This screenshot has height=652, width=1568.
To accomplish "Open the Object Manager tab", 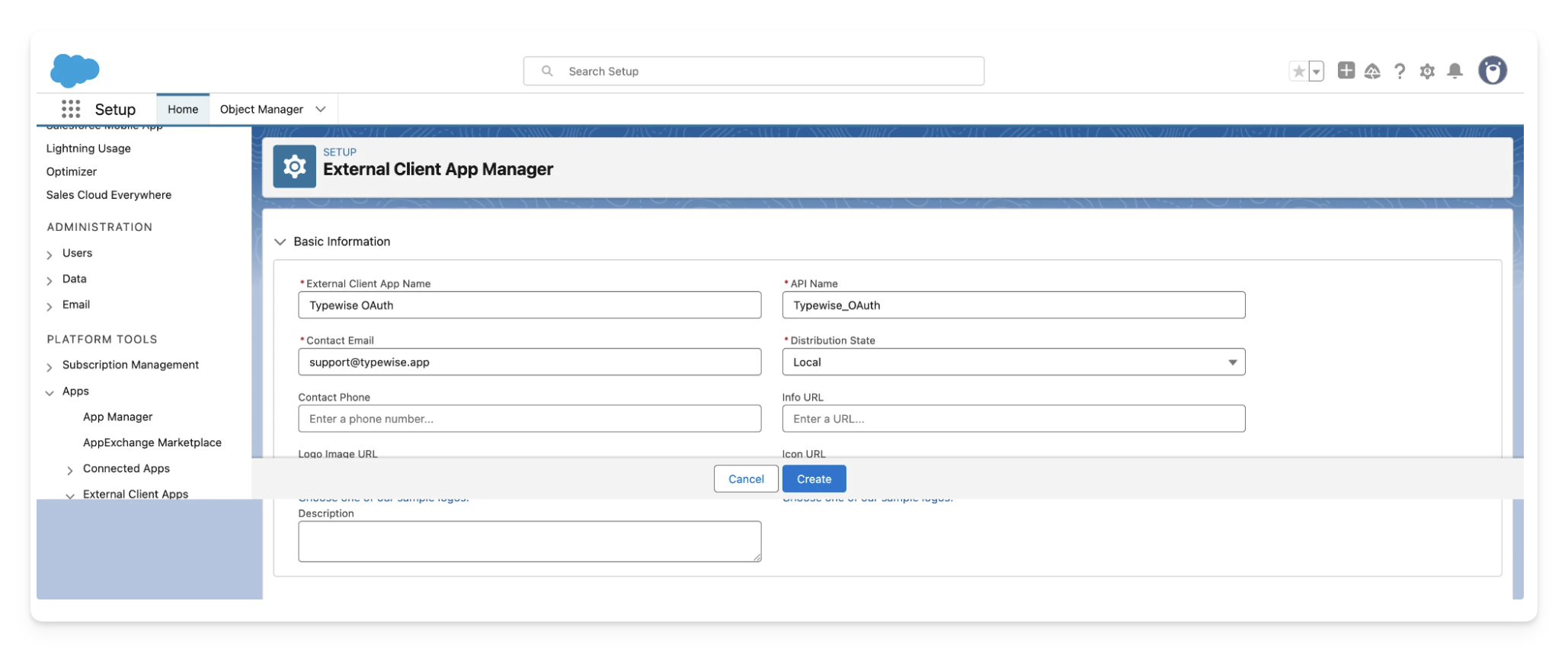I will [x=261, y=109].
